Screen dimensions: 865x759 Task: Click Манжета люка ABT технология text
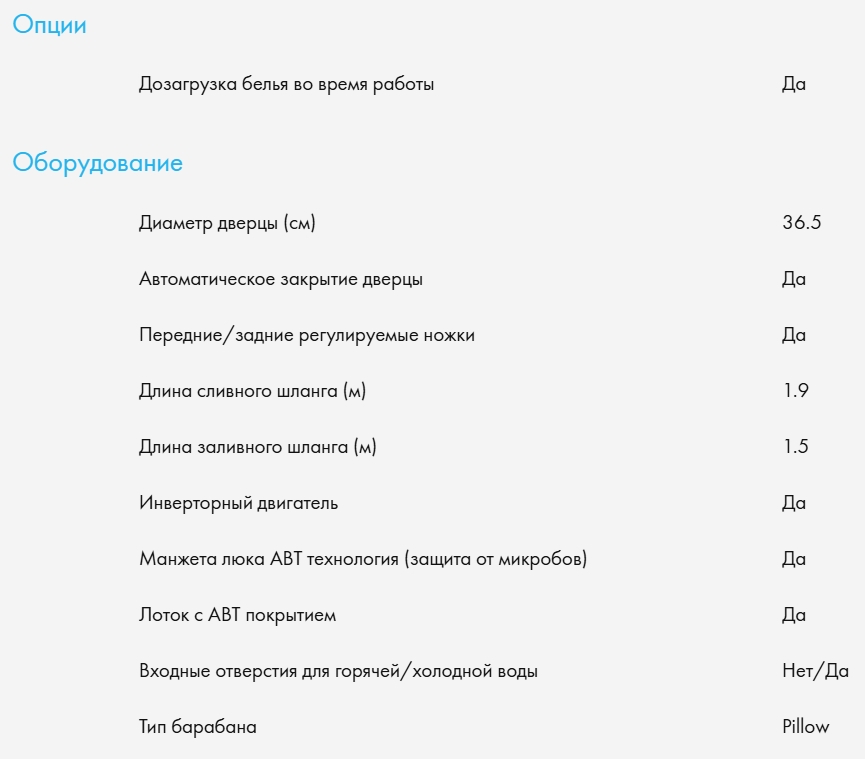[x=362, y=559]
